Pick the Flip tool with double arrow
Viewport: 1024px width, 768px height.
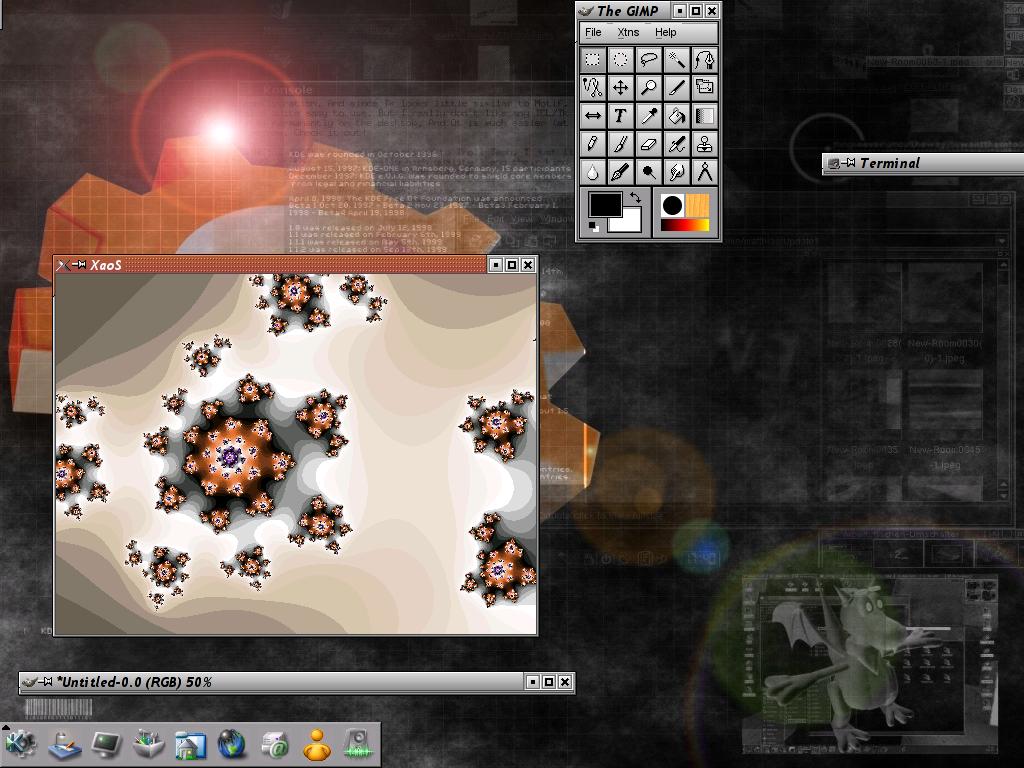coord(592,116)
